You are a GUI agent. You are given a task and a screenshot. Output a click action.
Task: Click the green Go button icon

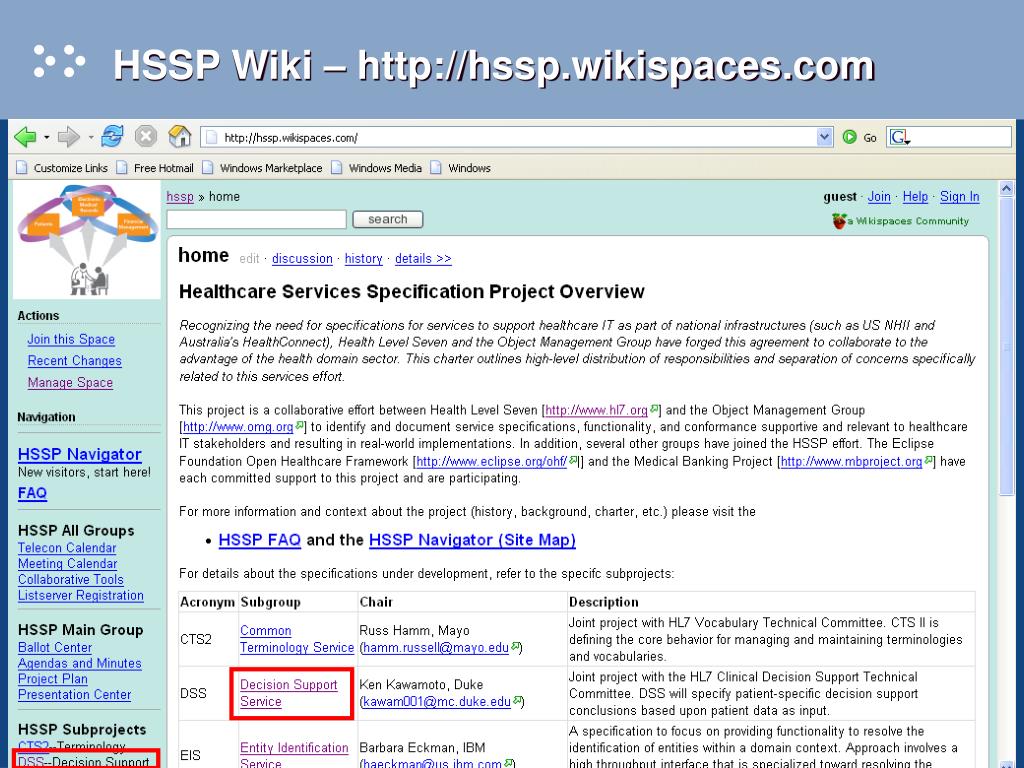850,137
